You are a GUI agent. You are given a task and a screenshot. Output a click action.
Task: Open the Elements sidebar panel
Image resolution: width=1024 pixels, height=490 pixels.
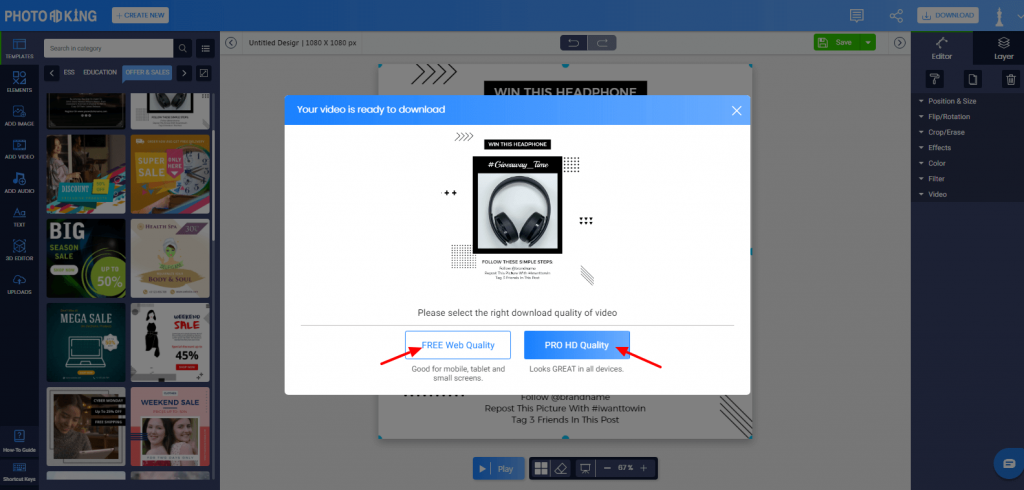coord(19,82)
